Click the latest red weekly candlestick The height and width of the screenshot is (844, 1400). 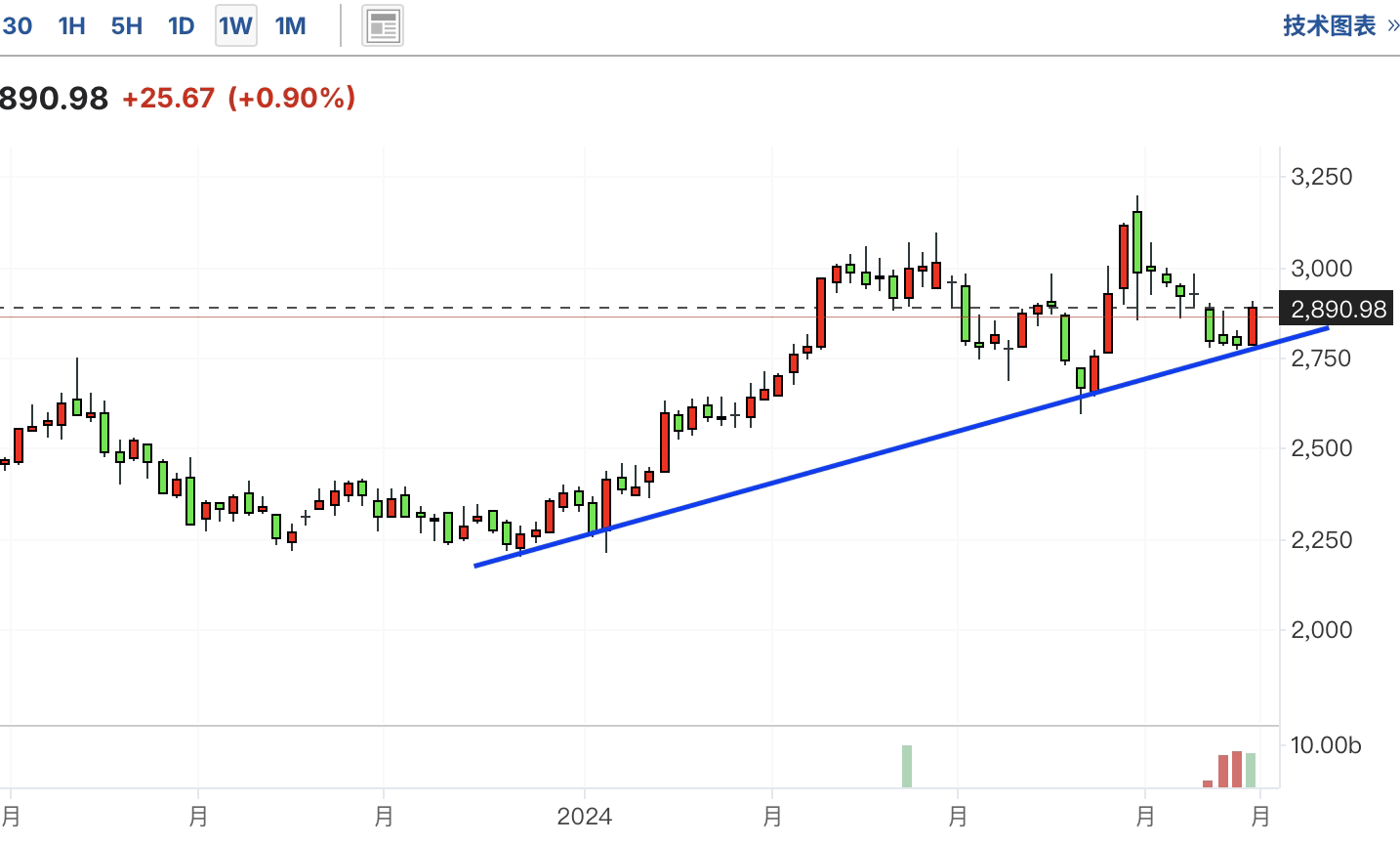pos(1253,325)
